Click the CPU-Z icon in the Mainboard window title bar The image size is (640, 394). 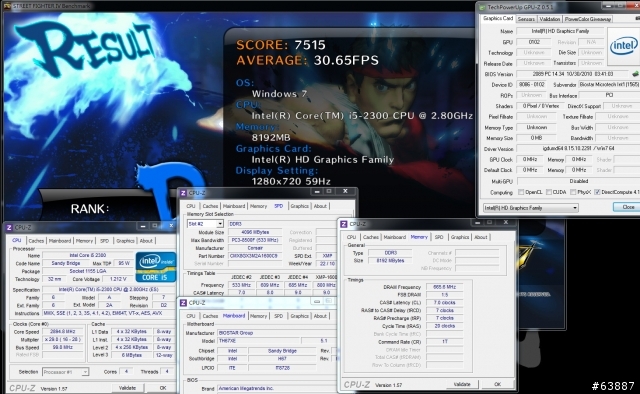pyautogui.click(x=183, y=303)
